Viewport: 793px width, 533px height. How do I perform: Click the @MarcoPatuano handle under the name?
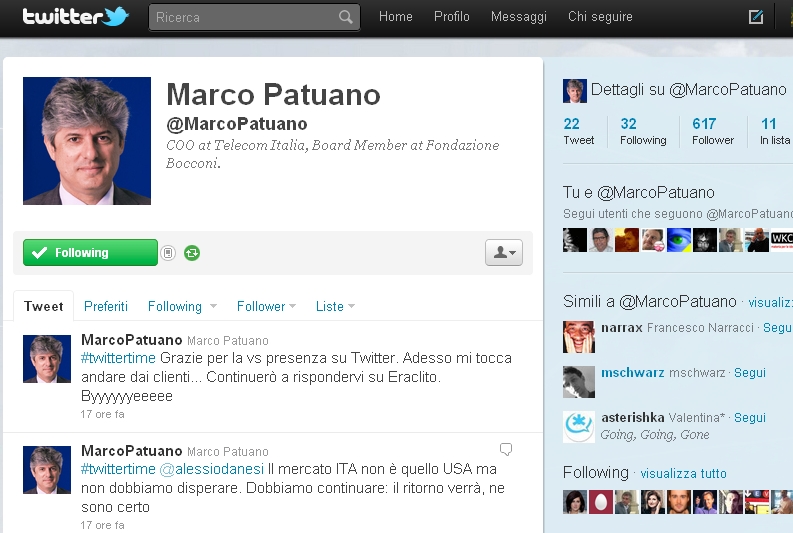[237, 124]
